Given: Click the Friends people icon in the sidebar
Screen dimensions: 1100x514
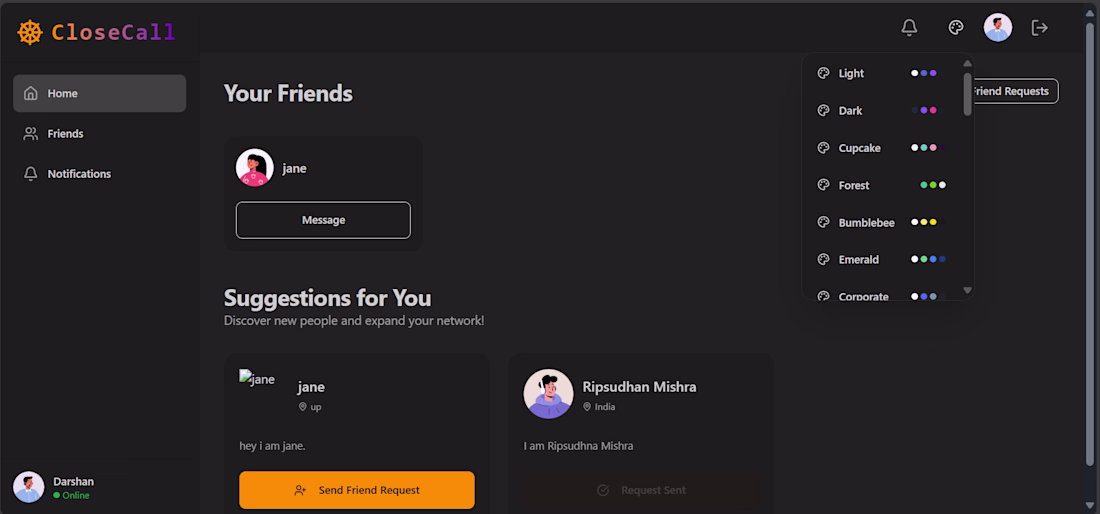Looking at the screenshot, I should (x=30, y=133).
